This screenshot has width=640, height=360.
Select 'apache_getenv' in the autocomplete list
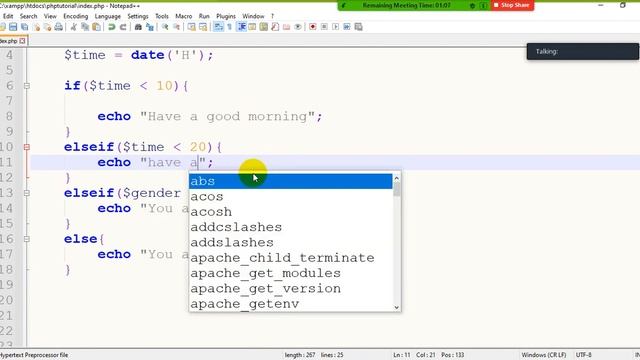point(290,304)
